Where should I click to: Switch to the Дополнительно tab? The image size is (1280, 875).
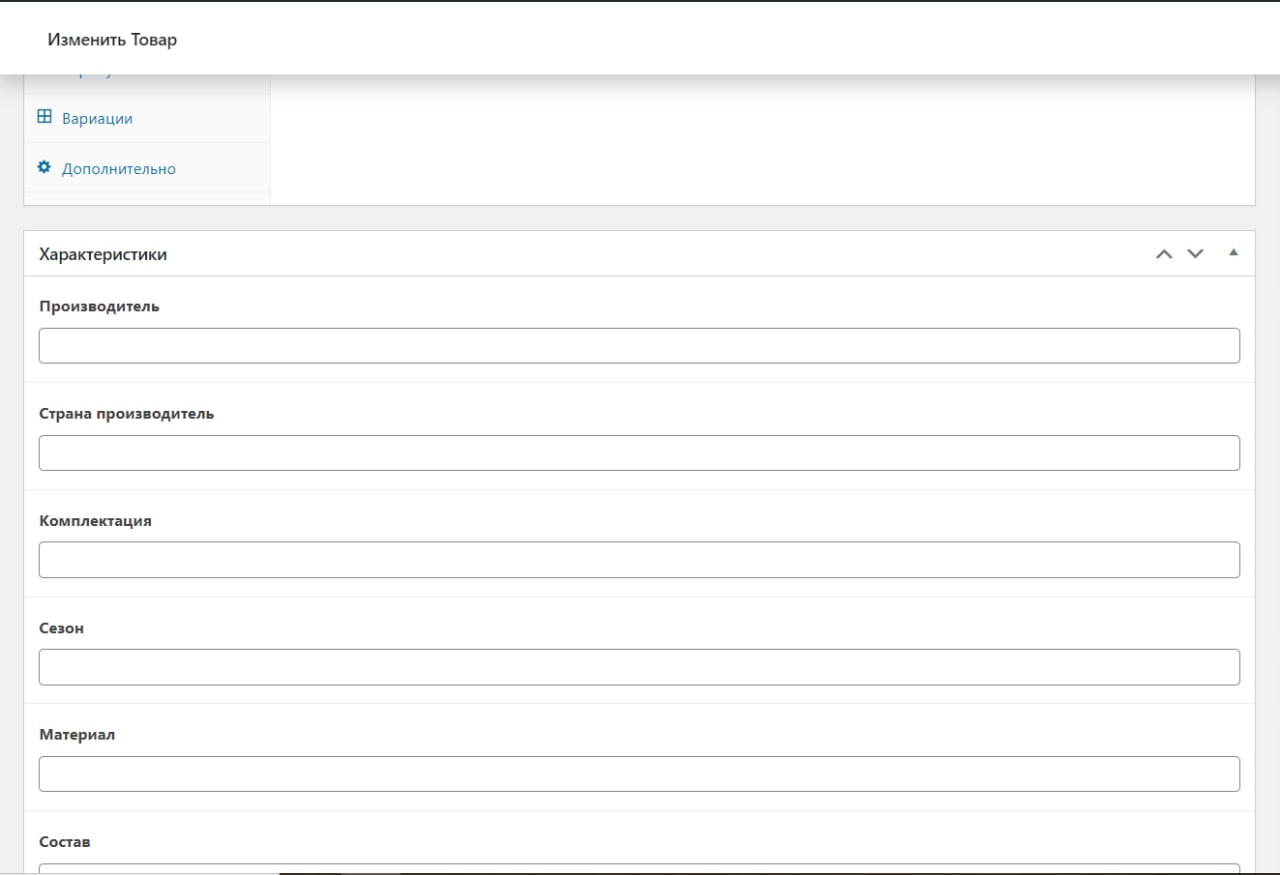tap(118, 169)
